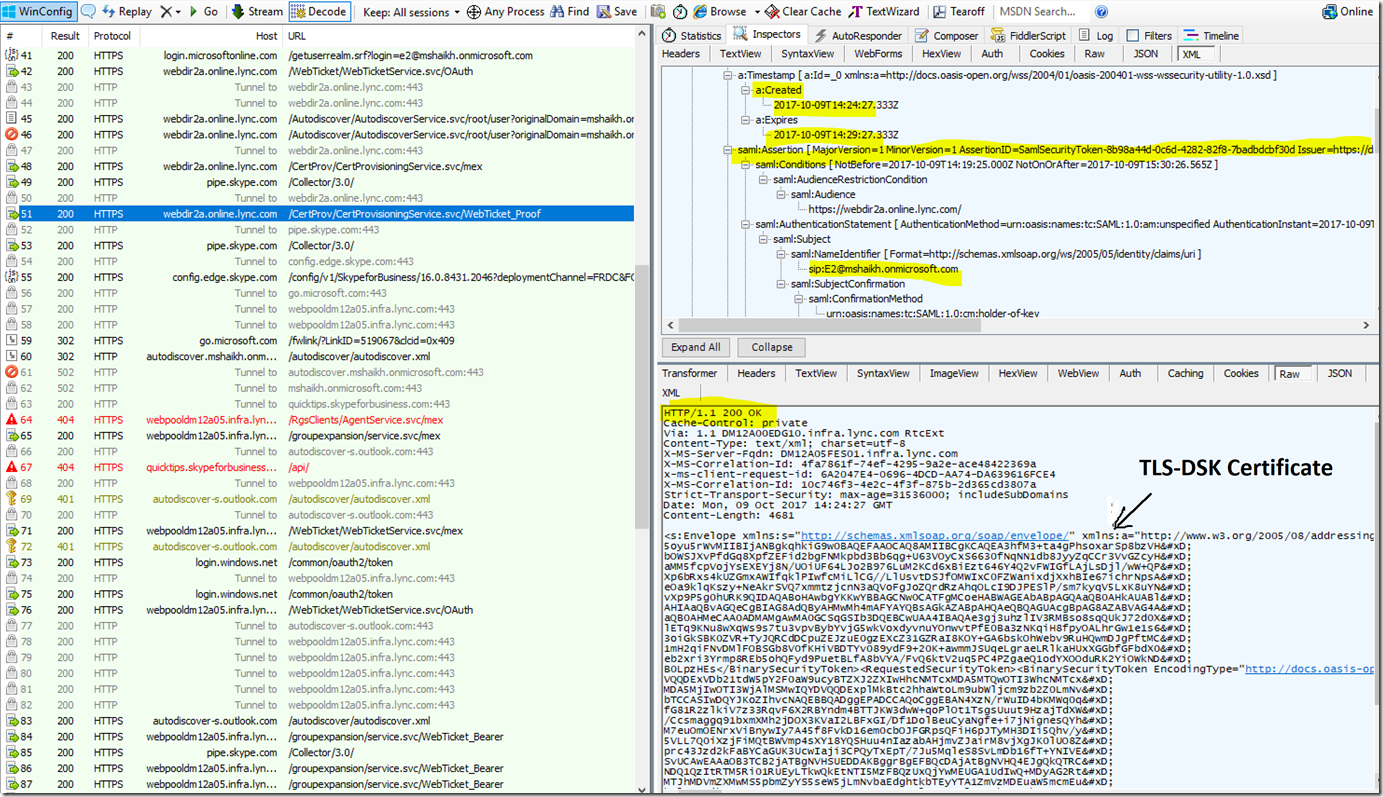Open the TextWizard tool
The image size is (1383, 797).
pos(885,11)
